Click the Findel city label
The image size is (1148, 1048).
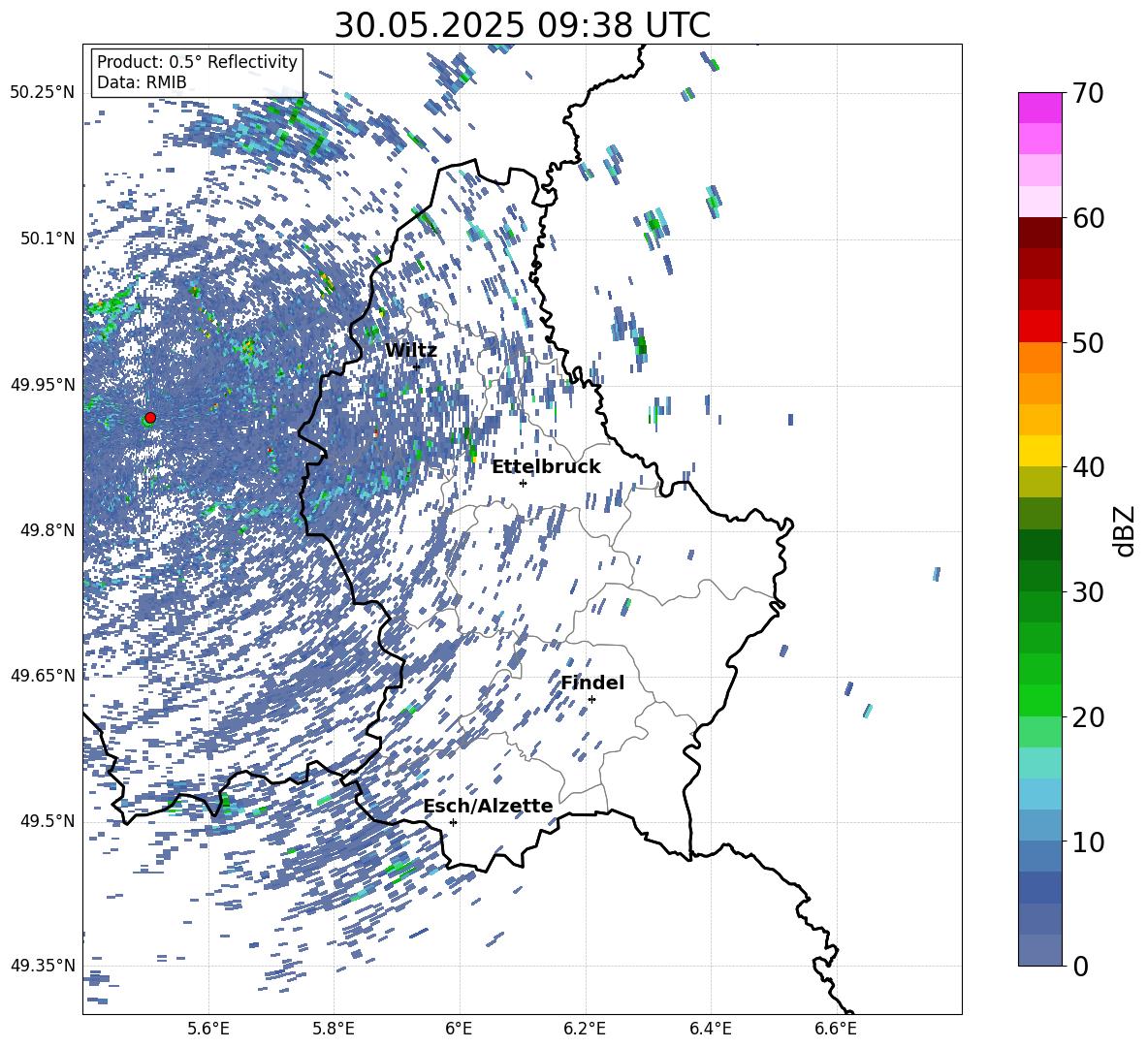click(x=592, y=683)
